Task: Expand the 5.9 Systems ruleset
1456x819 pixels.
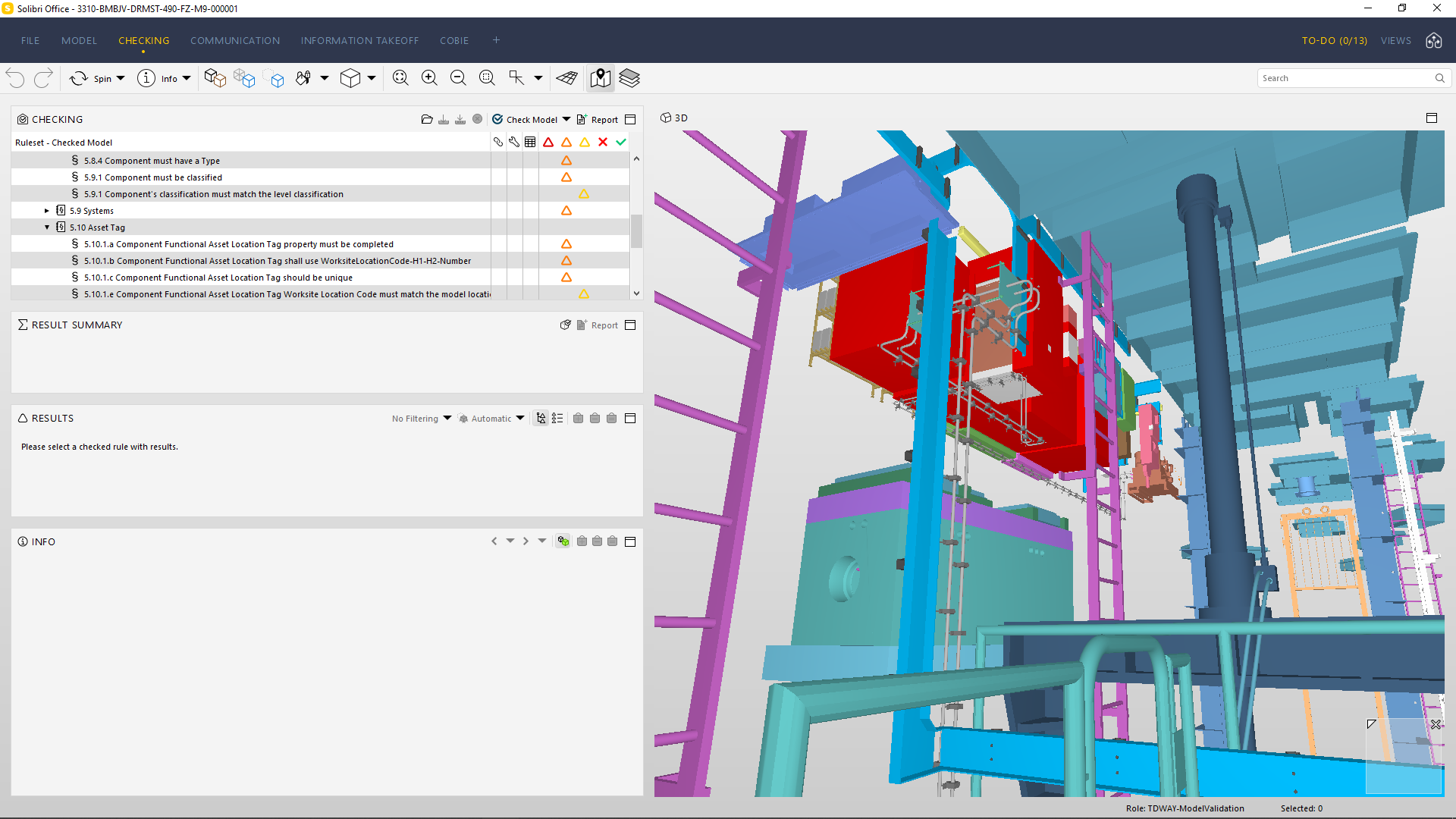Action: tap(47, 211)
